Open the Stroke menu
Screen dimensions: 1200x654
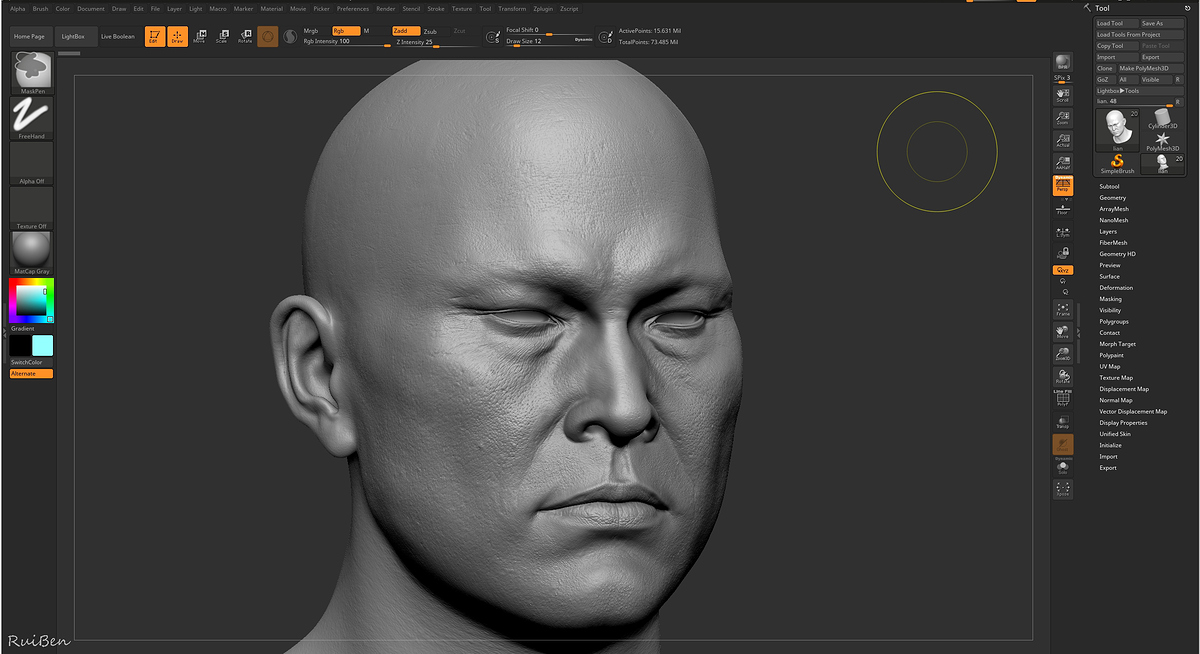click(x=436, y=9)
